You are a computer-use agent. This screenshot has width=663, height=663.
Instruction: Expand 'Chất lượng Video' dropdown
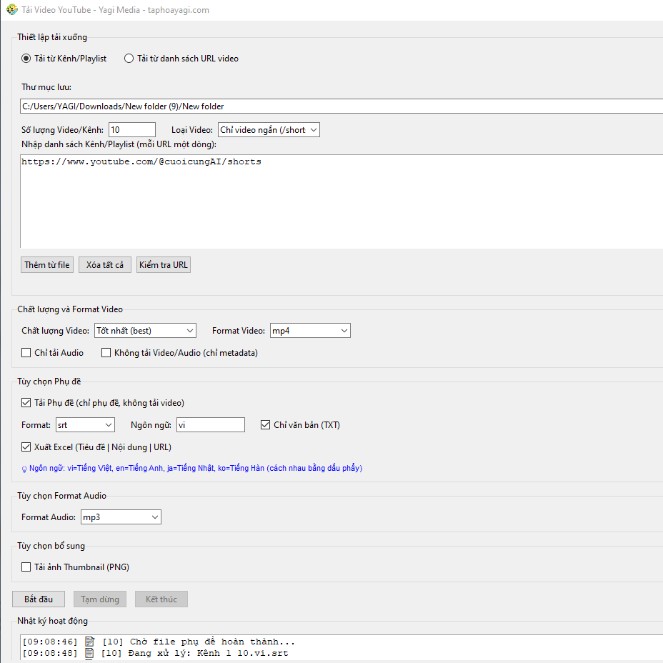point(145,330)
